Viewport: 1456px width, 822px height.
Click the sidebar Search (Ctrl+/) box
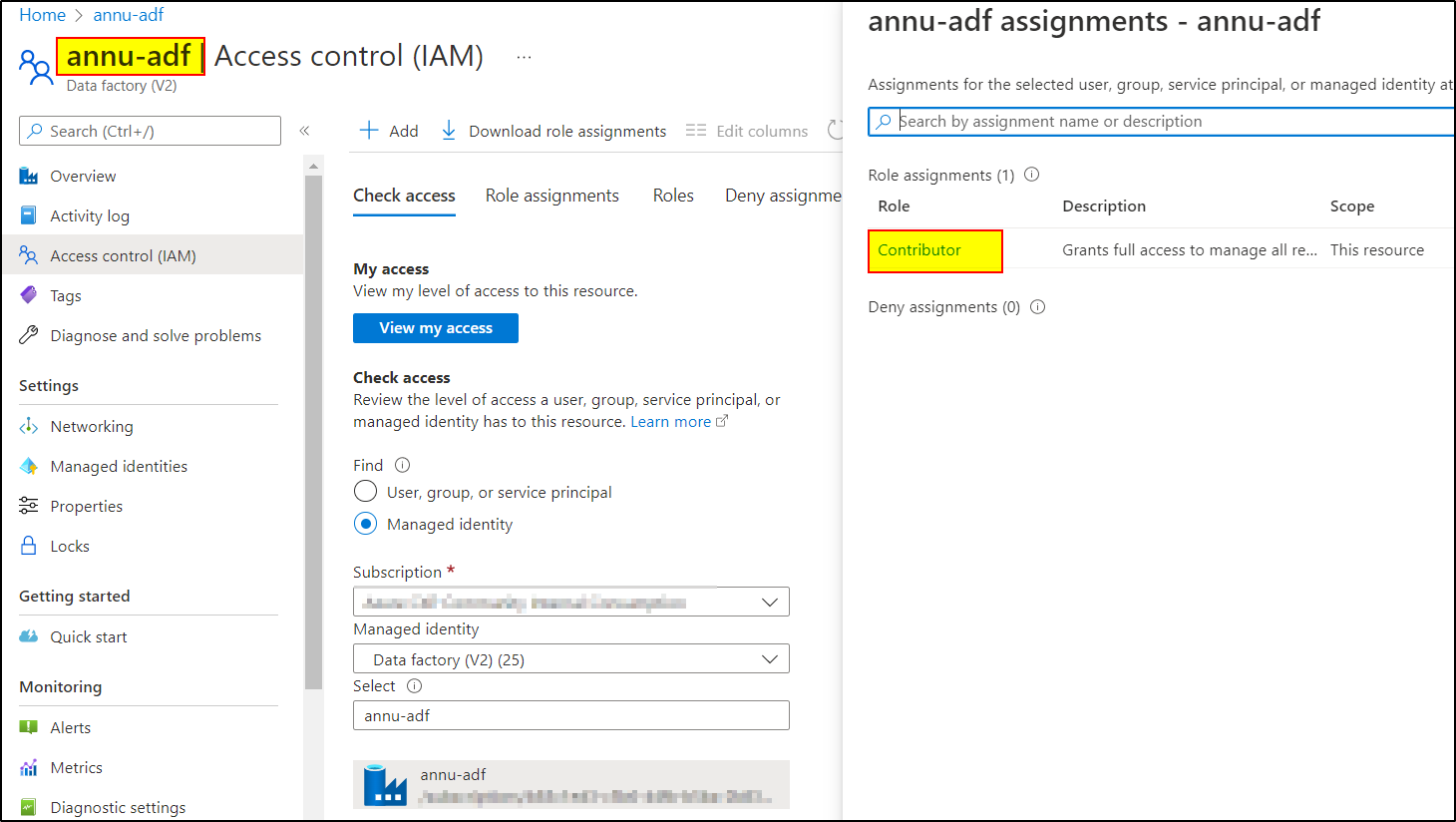150,131
